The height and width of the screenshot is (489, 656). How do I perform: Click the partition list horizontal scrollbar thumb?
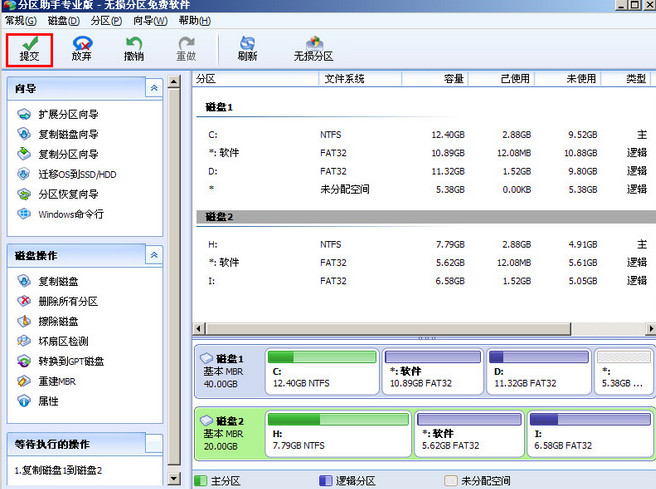(389, 329)
